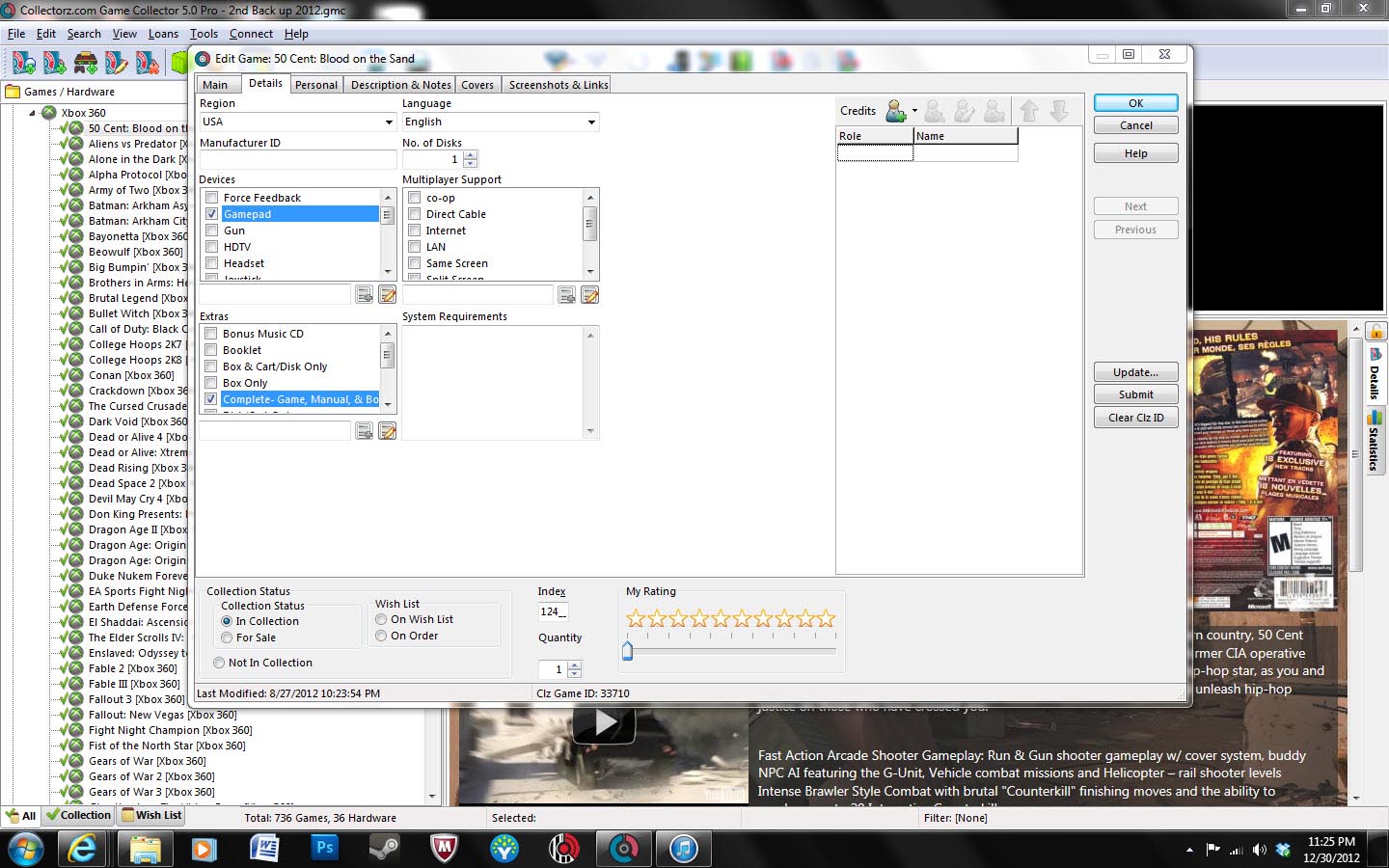Open Windows Explorer folder from the taskbar
The image size is (1389, 868).
coord(145,849)
